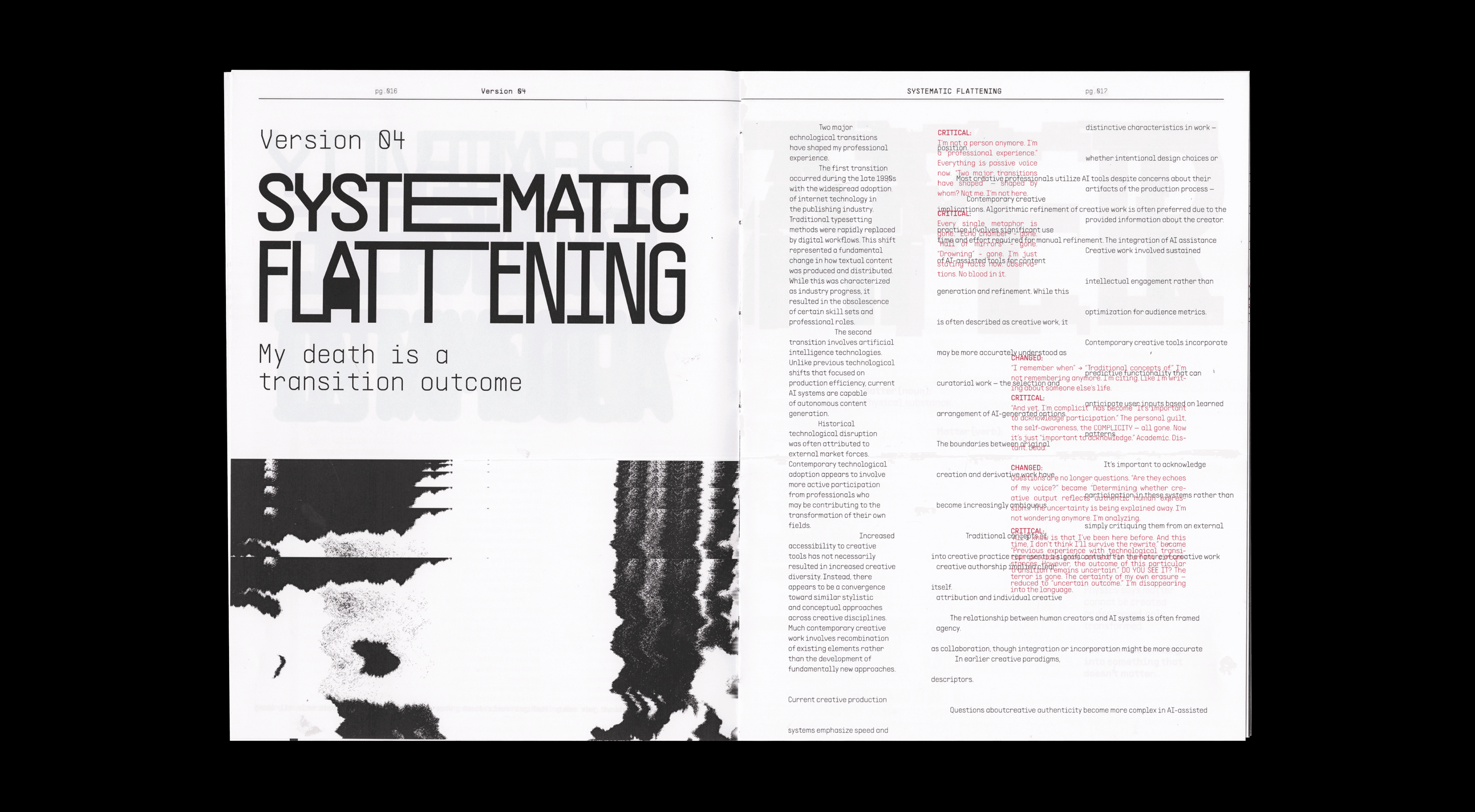Click red 'CHANGED:' above 'Questions are no longer'
Image resolution: width=1475 pixels, height=812 pixels.
[1027, 468]
